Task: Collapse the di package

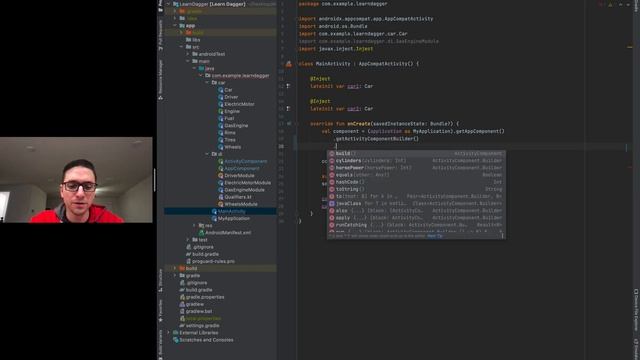Action: click(207, 154)
